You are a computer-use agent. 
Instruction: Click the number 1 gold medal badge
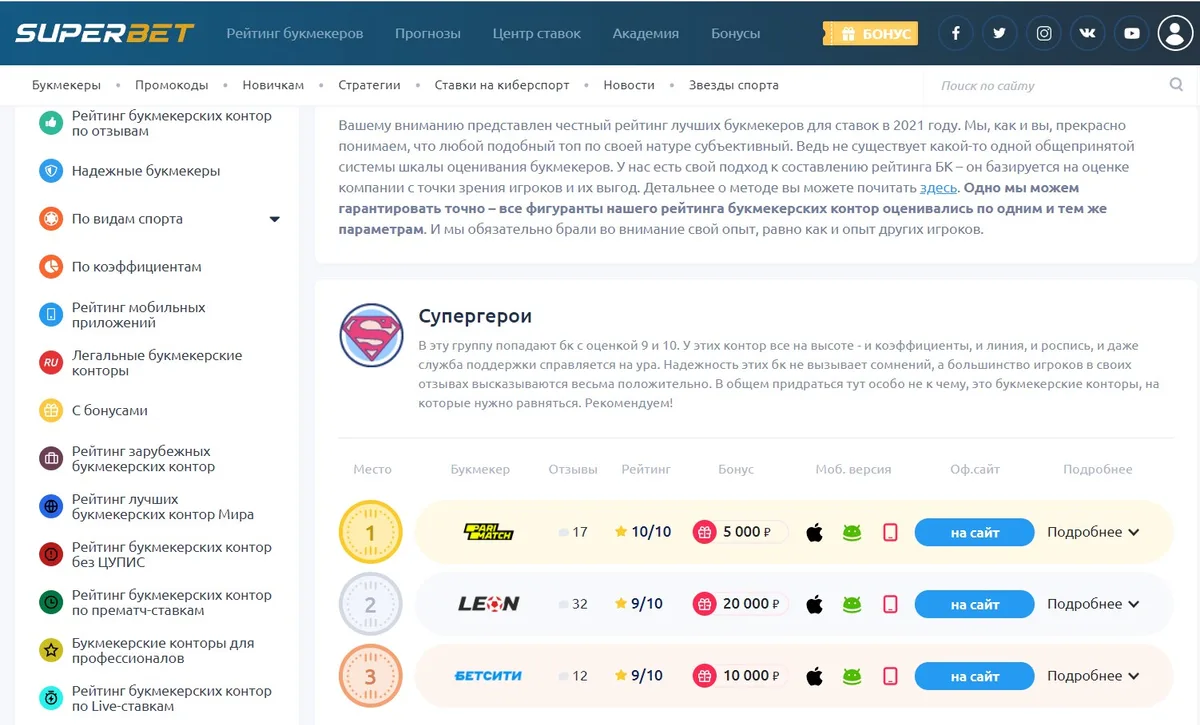click(370, 532)
